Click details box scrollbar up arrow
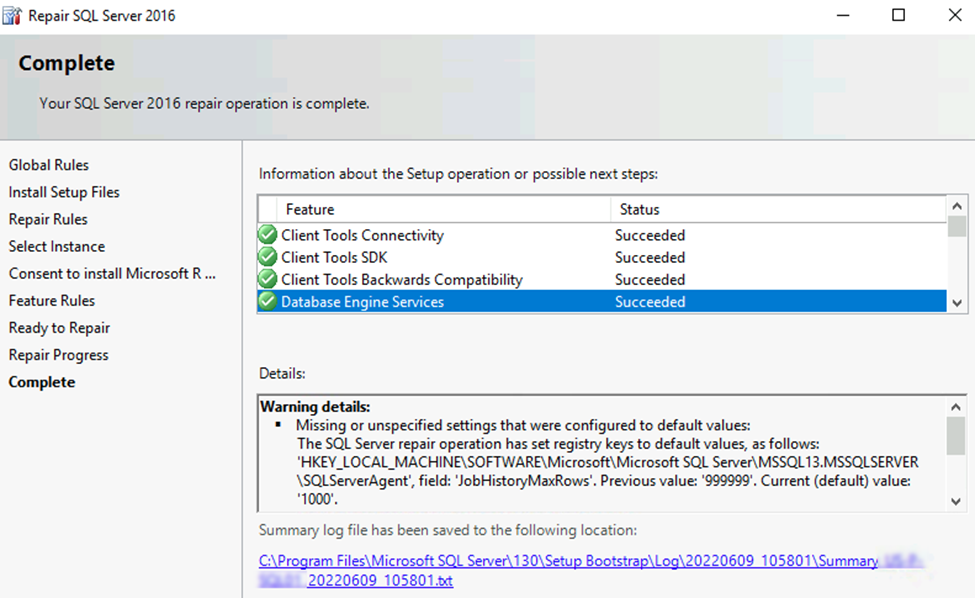 coord(956,407)
